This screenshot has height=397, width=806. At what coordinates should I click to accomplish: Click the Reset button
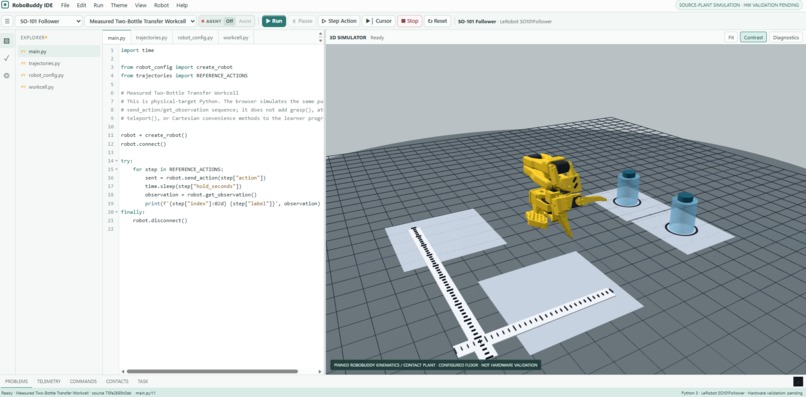pyautogui.click(x=437, y=21)
